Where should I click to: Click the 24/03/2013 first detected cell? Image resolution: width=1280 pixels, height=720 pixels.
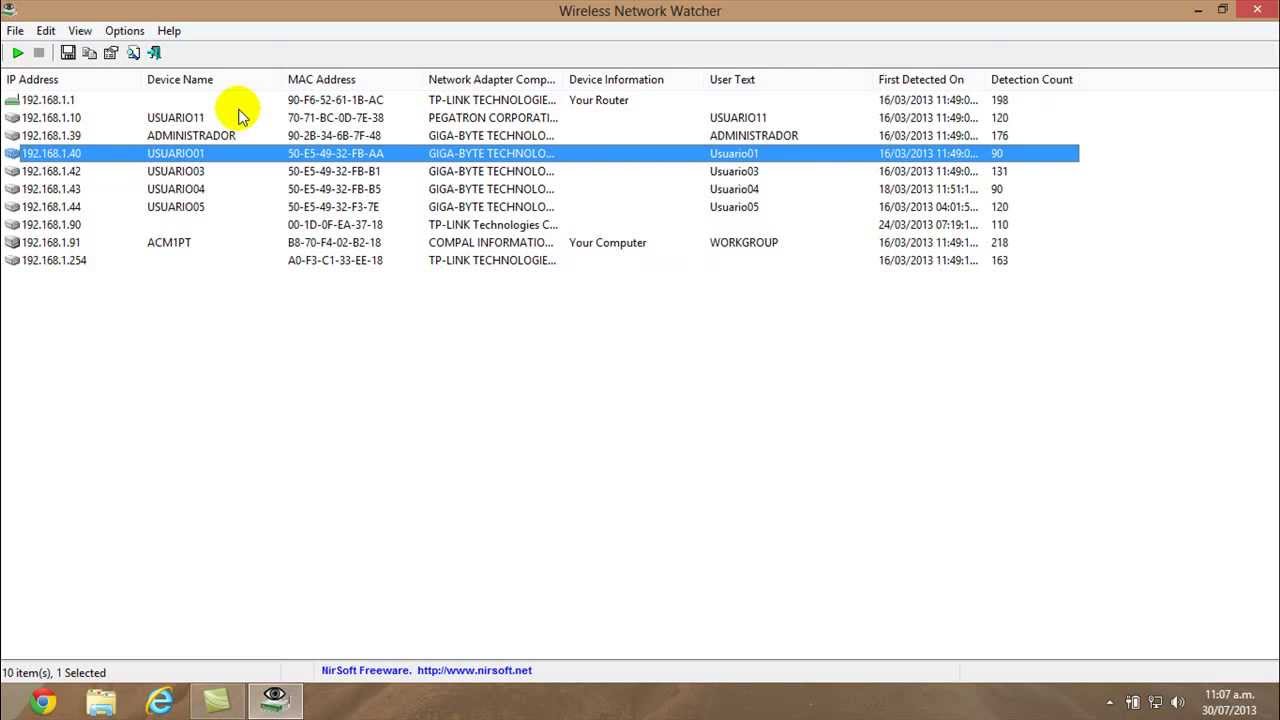coord(929,225)
